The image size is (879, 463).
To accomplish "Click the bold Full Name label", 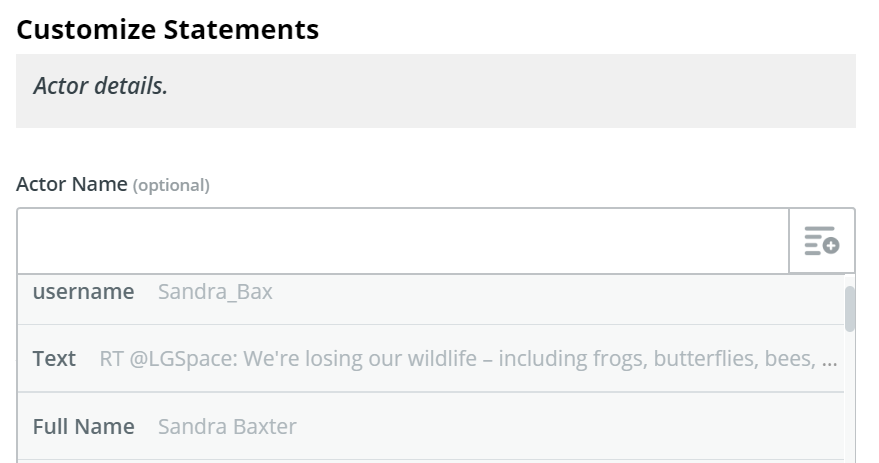I will (x=84, y=427).
